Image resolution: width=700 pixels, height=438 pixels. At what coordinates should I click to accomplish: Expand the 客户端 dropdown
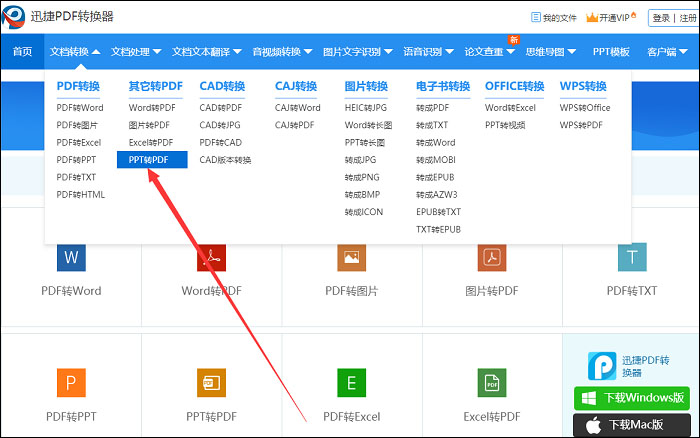667,52
